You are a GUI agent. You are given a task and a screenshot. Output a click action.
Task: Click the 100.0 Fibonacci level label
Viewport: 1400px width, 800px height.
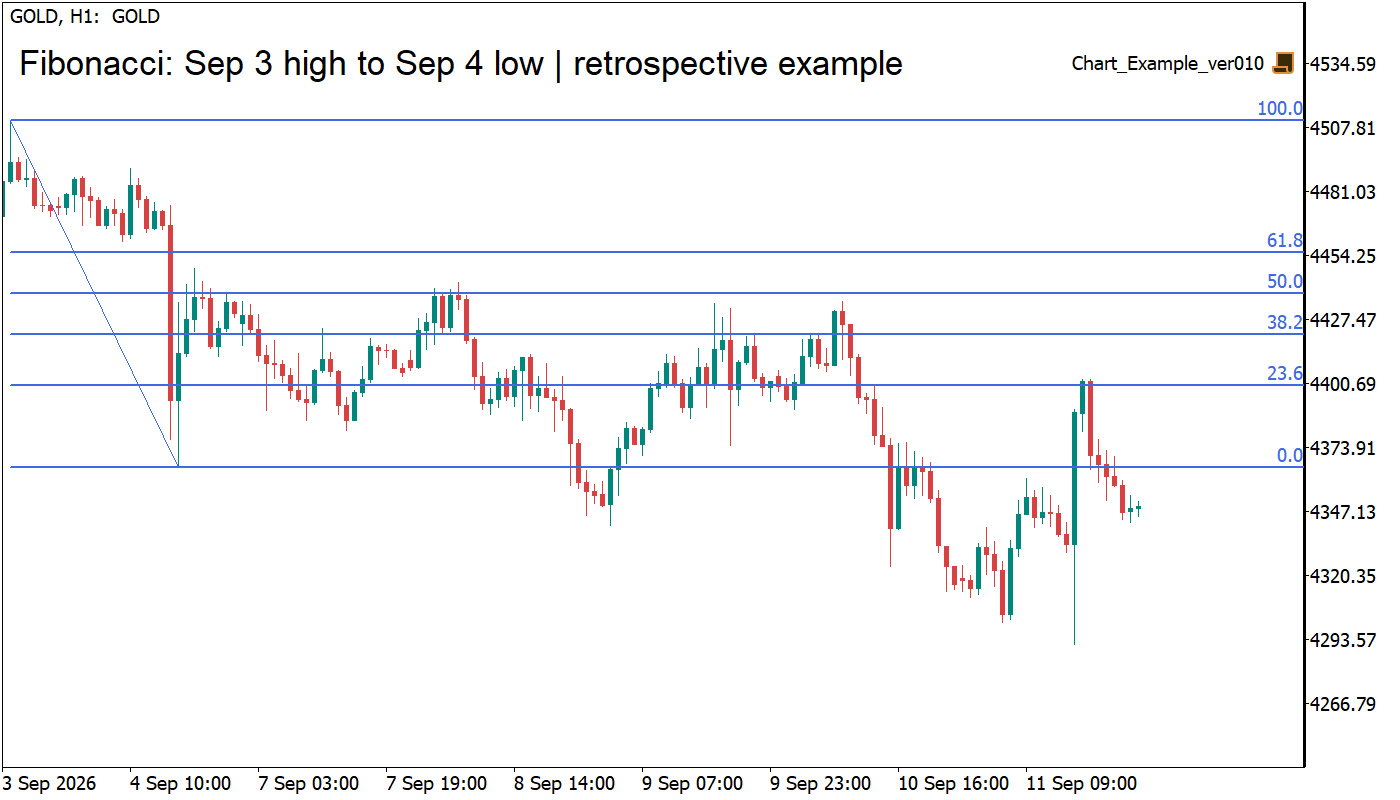(1280, 109)
